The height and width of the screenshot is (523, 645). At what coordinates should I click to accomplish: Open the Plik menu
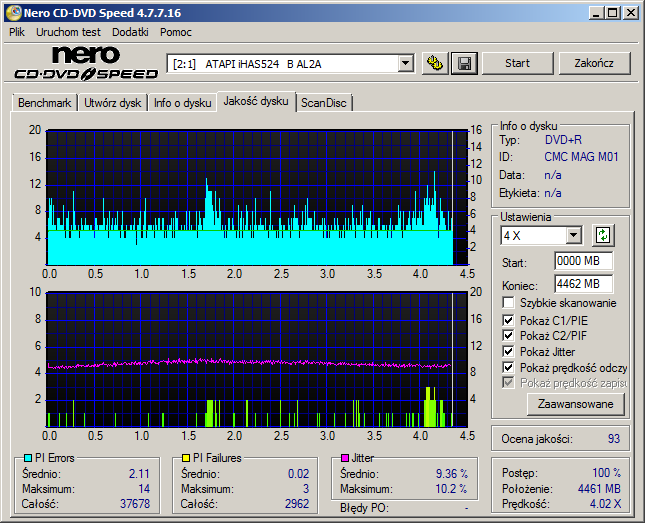pyautogui.click(x=17, y=32)
